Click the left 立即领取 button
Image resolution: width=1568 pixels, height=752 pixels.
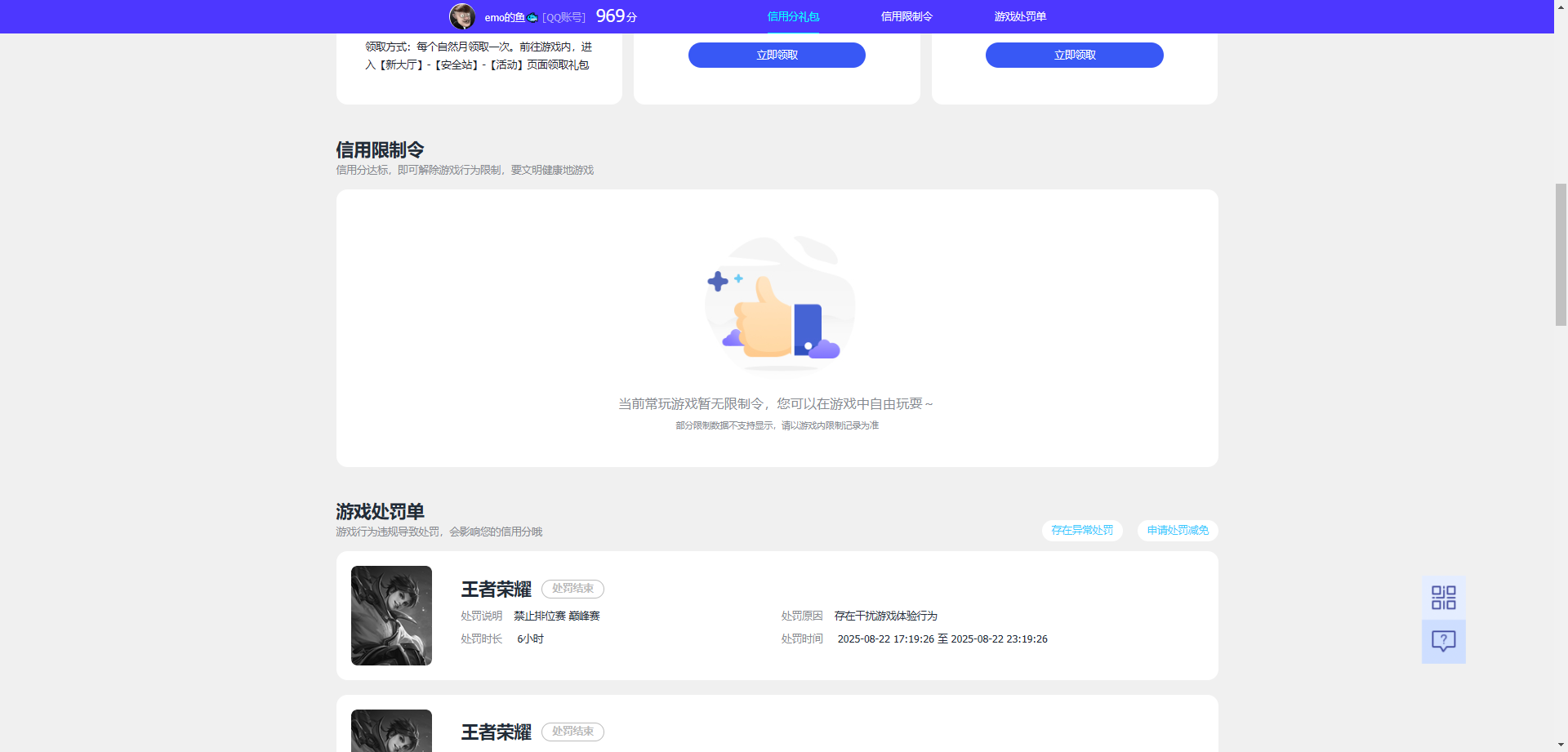click(x=776, y=55)
